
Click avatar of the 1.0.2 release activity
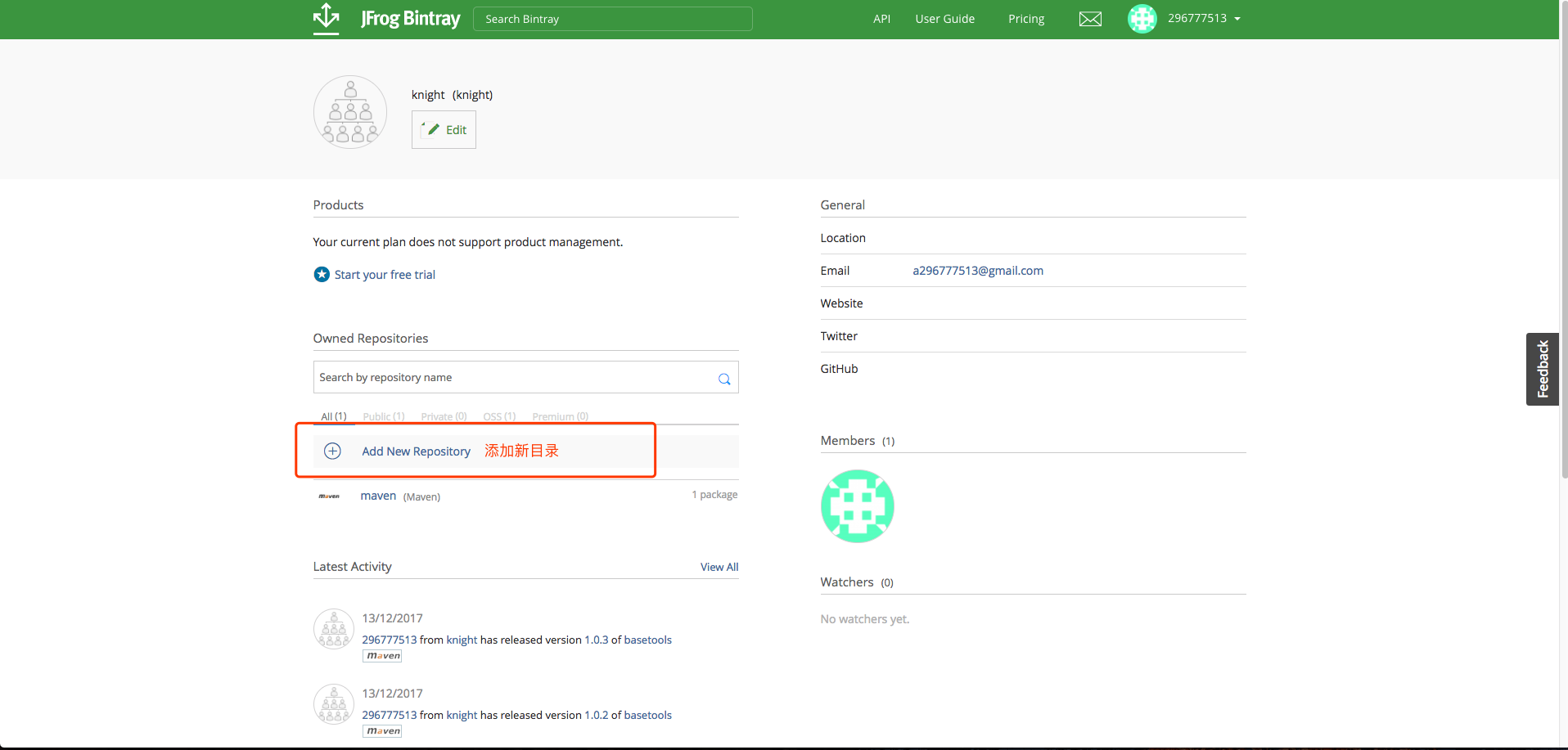(x=334, y=704)
